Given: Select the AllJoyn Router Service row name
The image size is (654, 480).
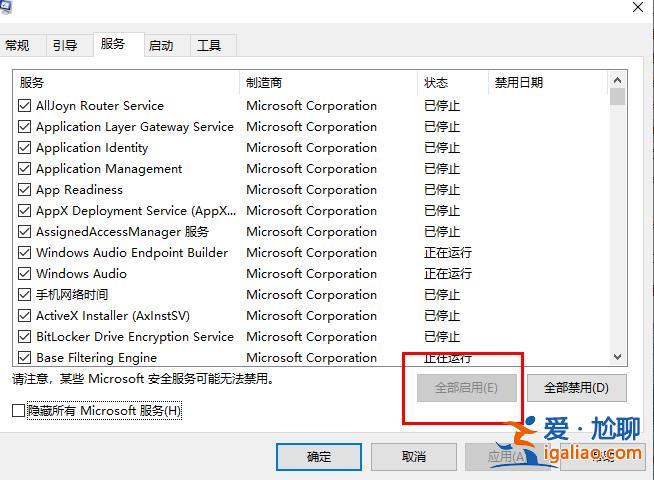Looking at the screenshot, I should coord(100,106).
